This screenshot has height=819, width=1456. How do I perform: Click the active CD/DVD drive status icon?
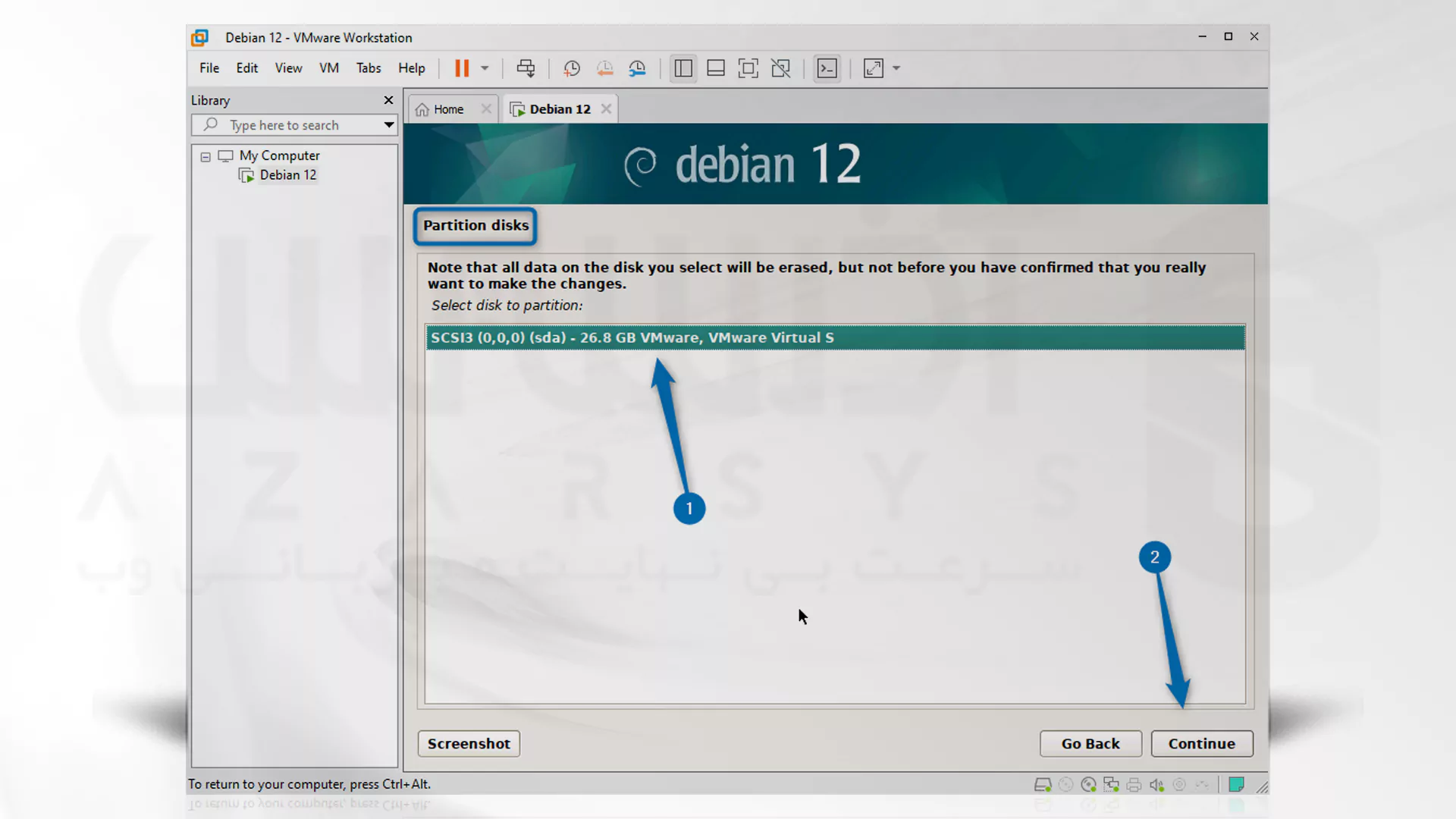[1088, 785]
